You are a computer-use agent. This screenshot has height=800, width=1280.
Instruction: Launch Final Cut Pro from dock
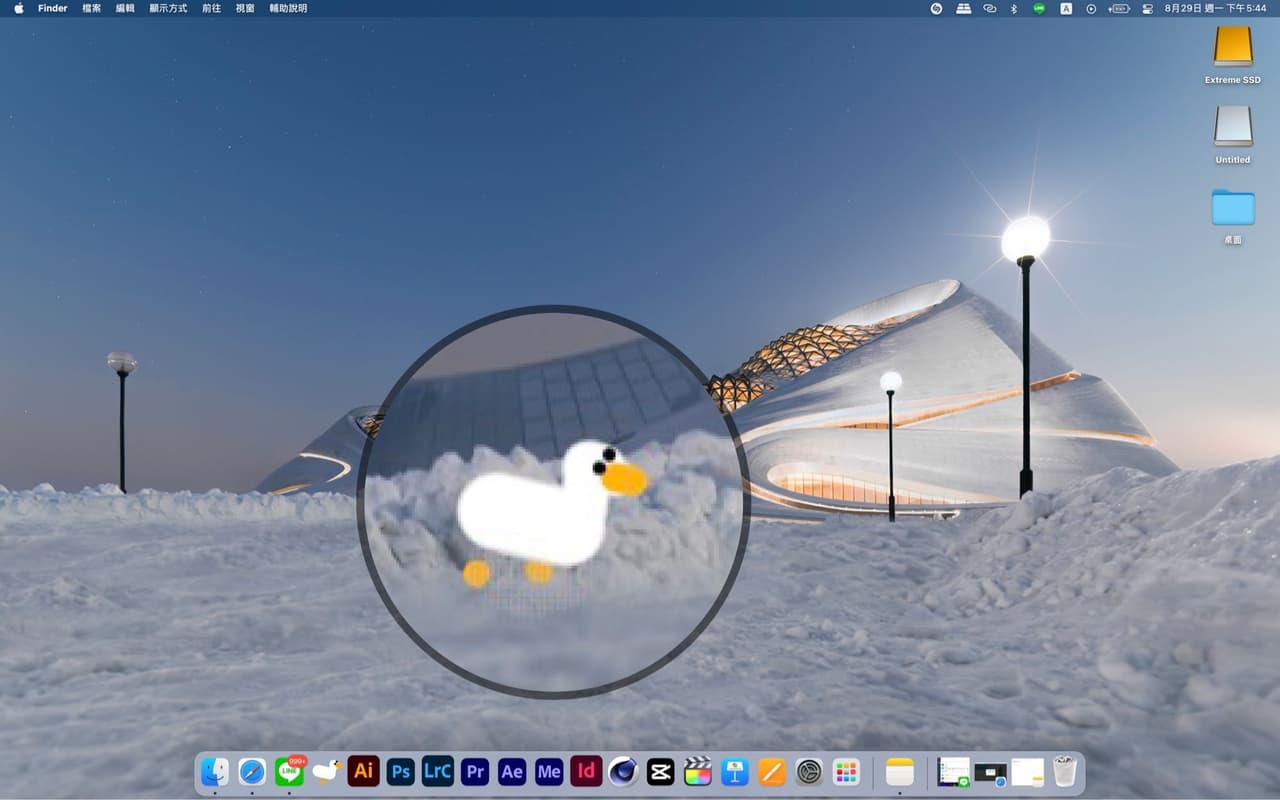(698, 771)
